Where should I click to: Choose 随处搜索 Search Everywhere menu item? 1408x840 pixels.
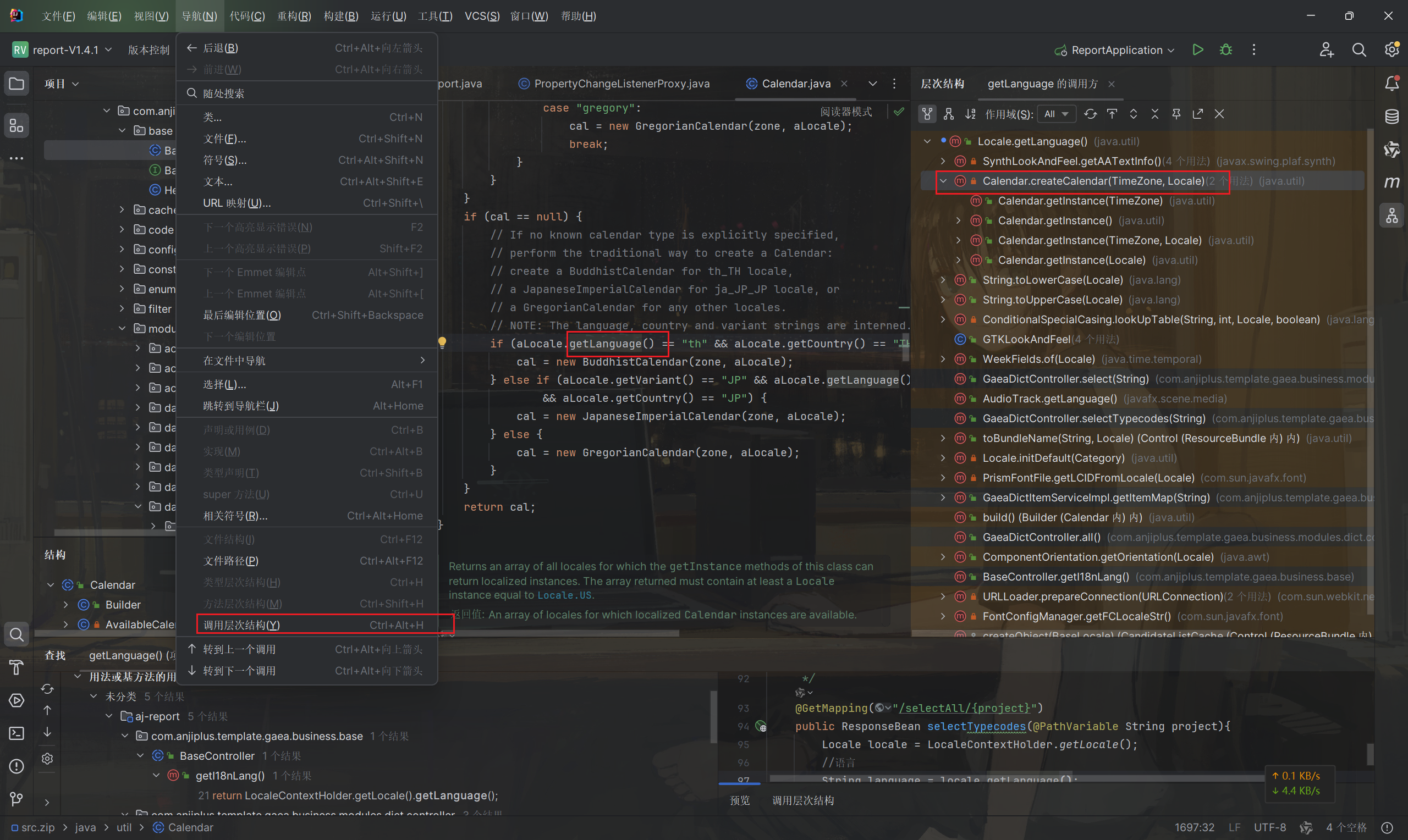coord(306,93)
